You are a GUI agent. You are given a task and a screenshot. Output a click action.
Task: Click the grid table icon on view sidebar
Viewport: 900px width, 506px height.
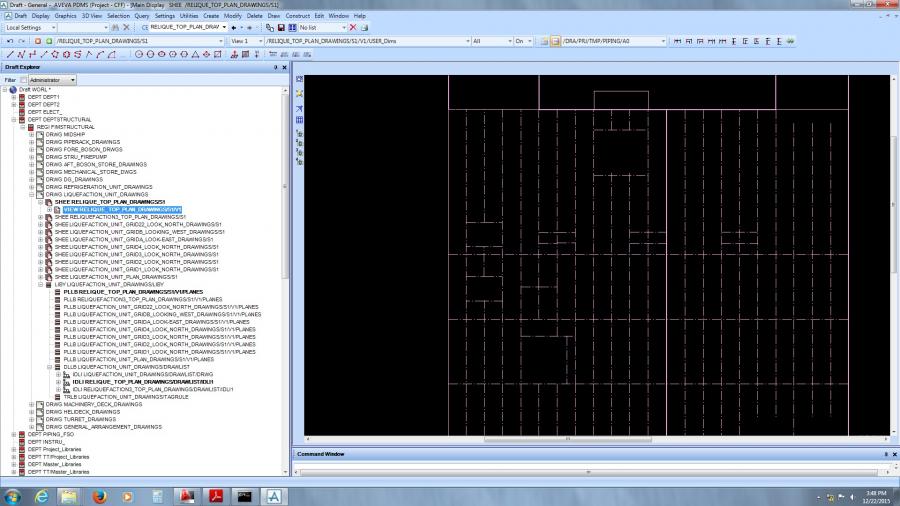(299, 120)
